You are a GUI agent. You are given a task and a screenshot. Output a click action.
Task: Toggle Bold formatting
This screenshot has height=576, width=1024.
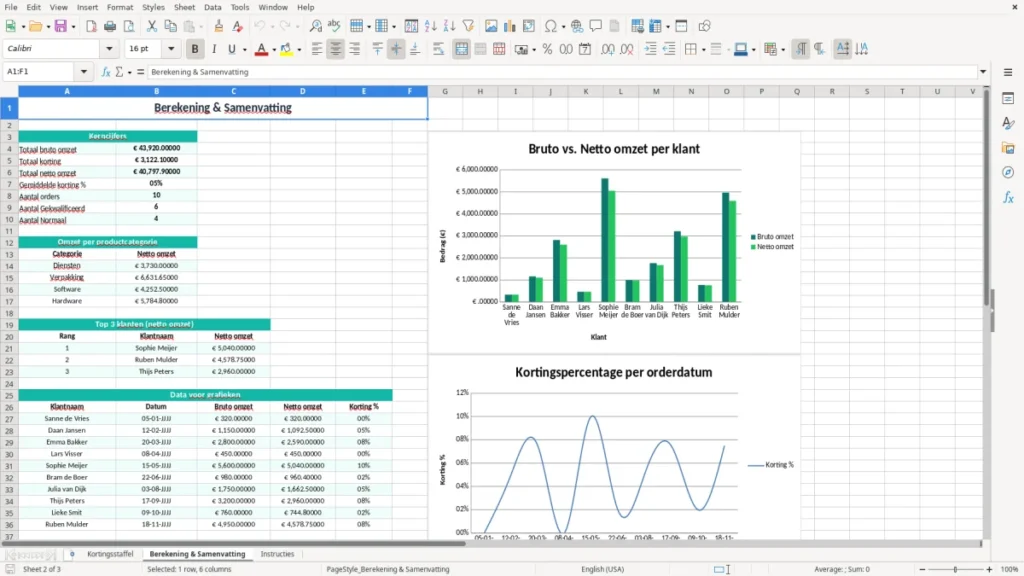195,49
